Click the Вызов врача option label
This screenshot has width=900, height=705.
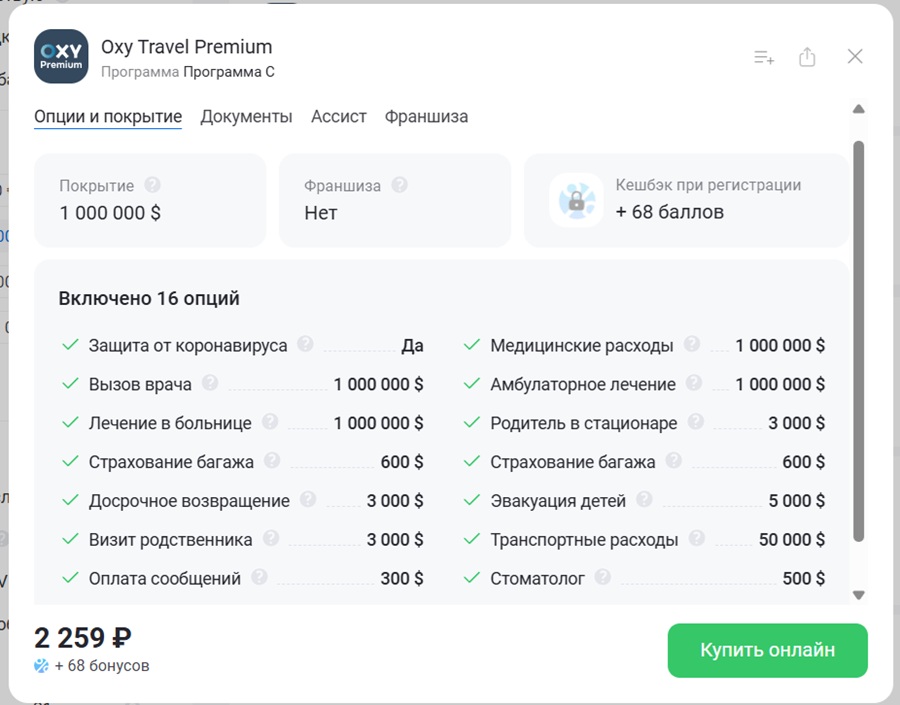tap(140, 384)
